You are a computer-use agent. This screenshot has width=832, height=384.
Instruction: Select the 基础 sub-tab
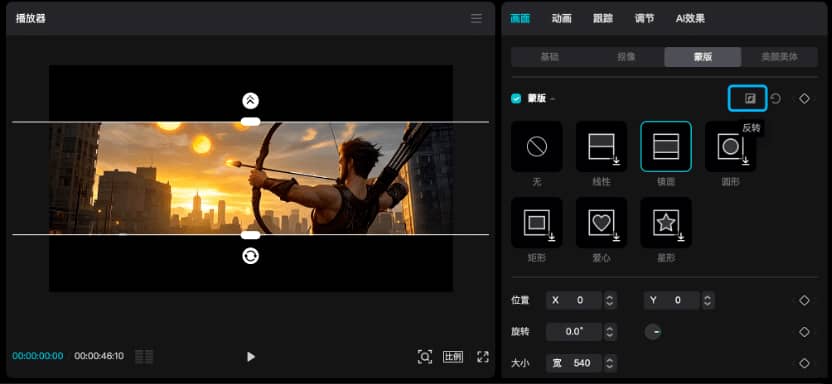point(549,57)
